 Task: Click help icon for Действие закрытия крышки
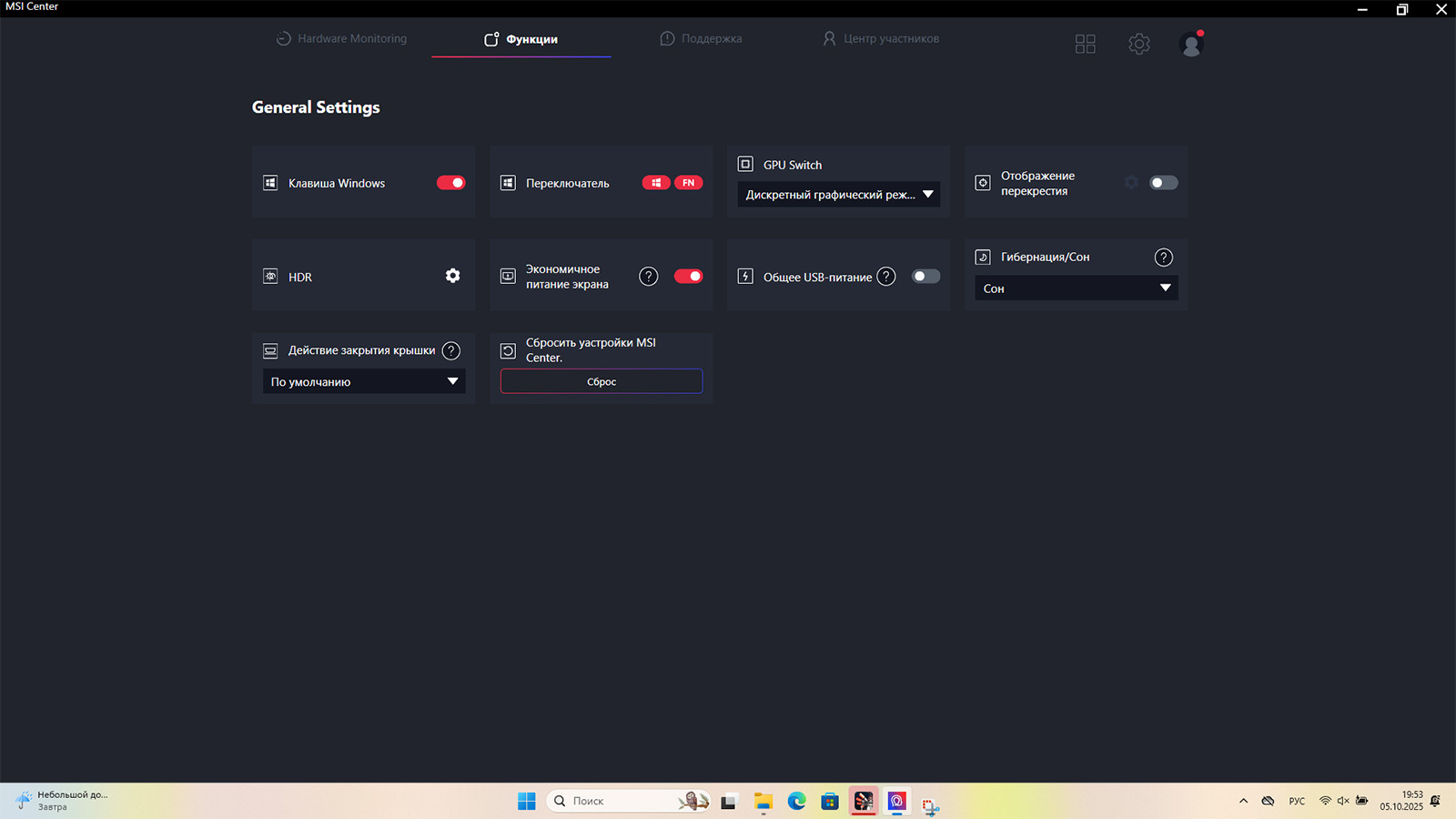tap(450, 350)
